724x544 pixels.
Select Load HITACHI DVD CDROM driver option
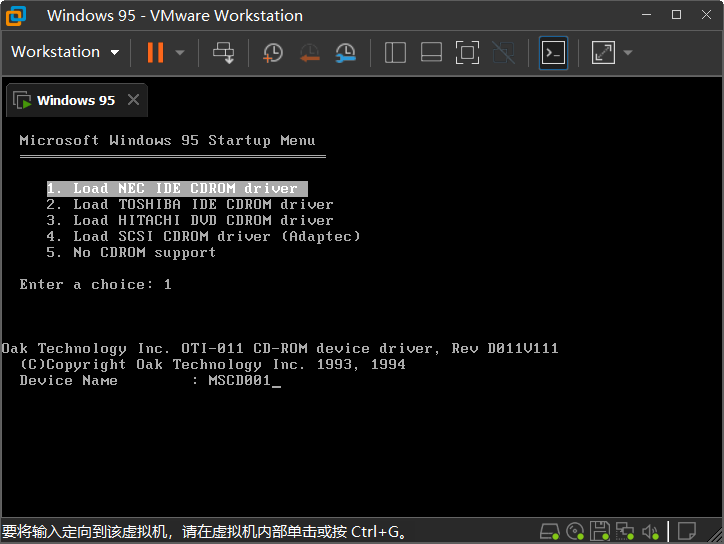[190, 220]
